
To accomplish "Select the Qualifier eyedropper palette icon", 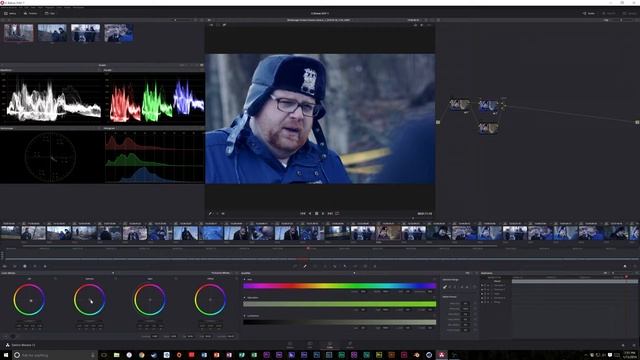I will pos(305,267).
